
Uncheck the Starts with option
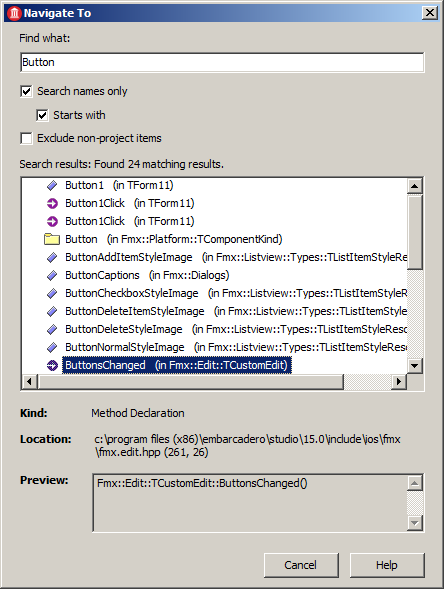pyautogui.click(x=42, y=115)
